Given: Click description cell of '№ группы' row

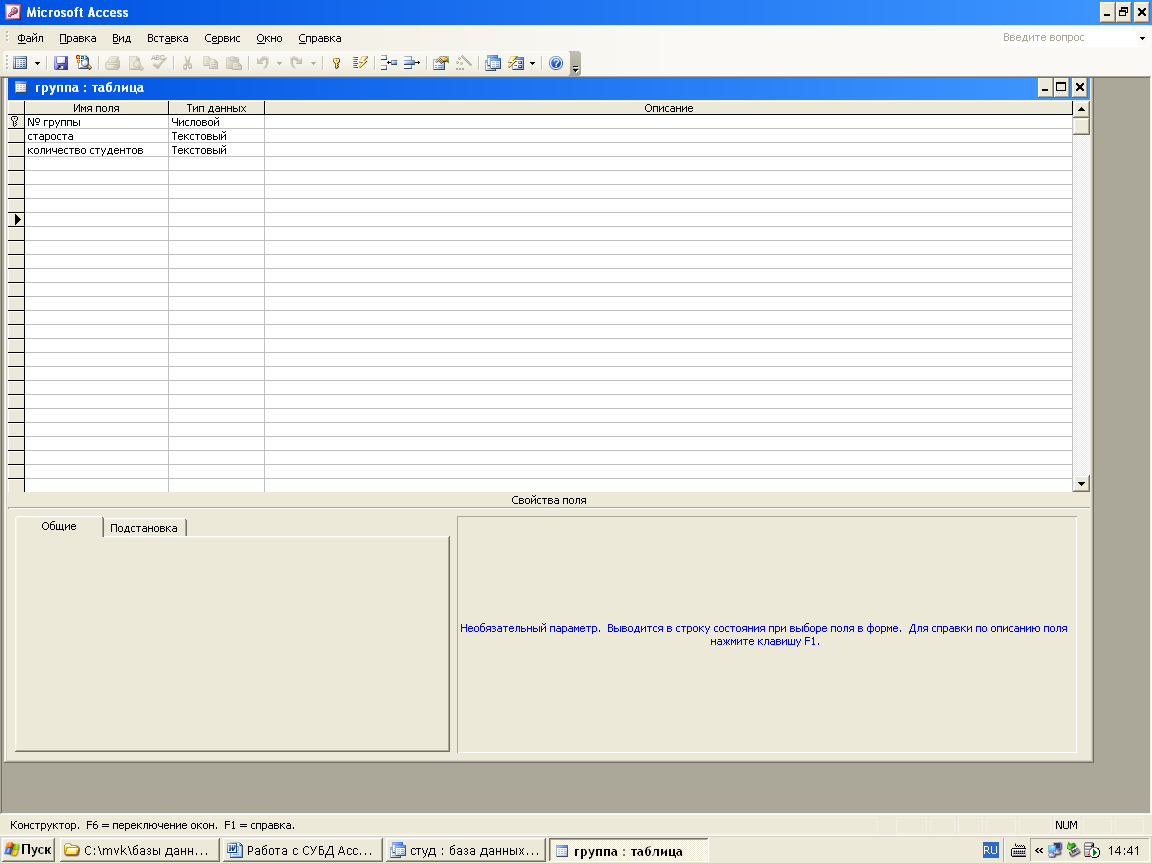Looking at the screenshot, I should (669, 122).
